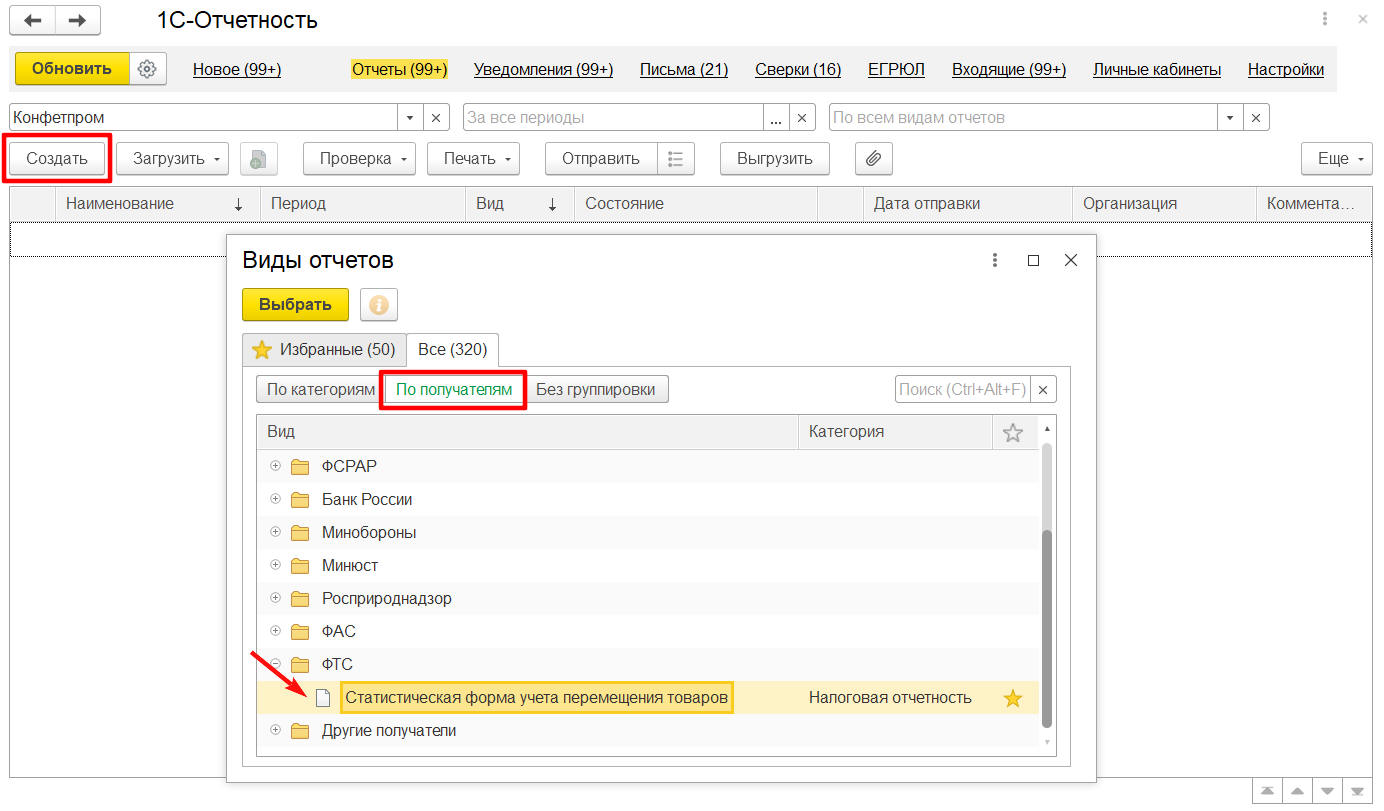Viewport: 1384px width, 811px height.
Task: Open the ЕГРЮЛ section
Action: coord(896,69)
